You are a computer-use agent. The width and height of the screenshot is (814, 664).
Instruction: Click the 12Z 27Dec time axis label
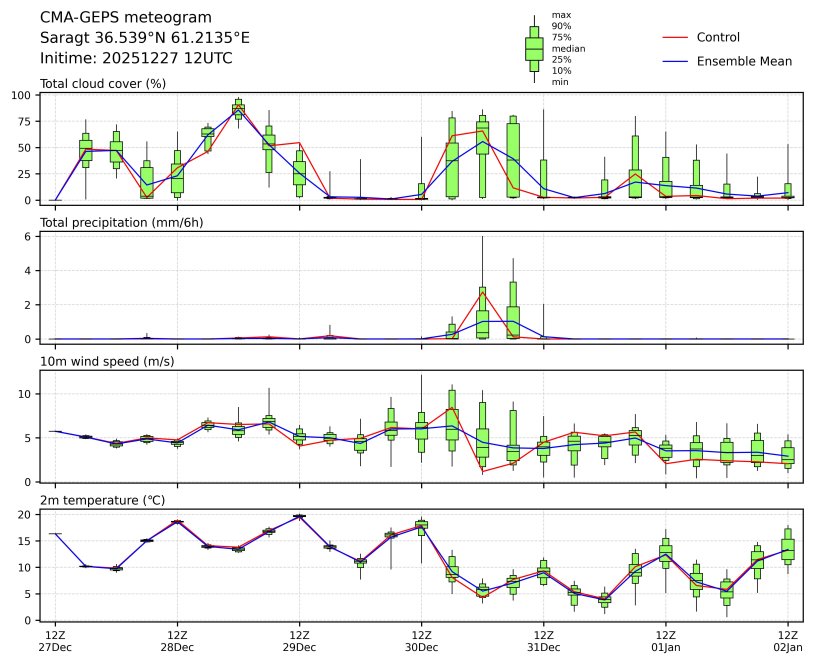pos(55,641)
